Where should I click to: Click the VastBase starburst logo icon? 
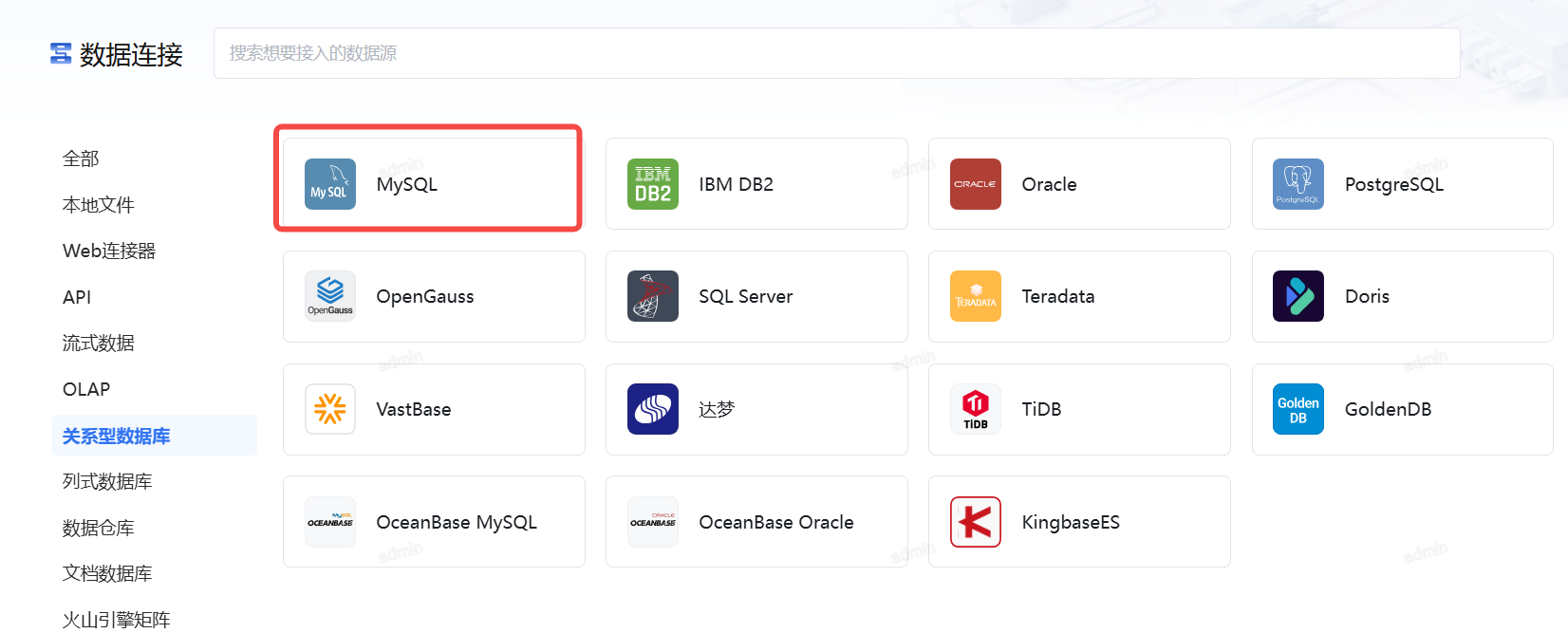click(330, 409)
